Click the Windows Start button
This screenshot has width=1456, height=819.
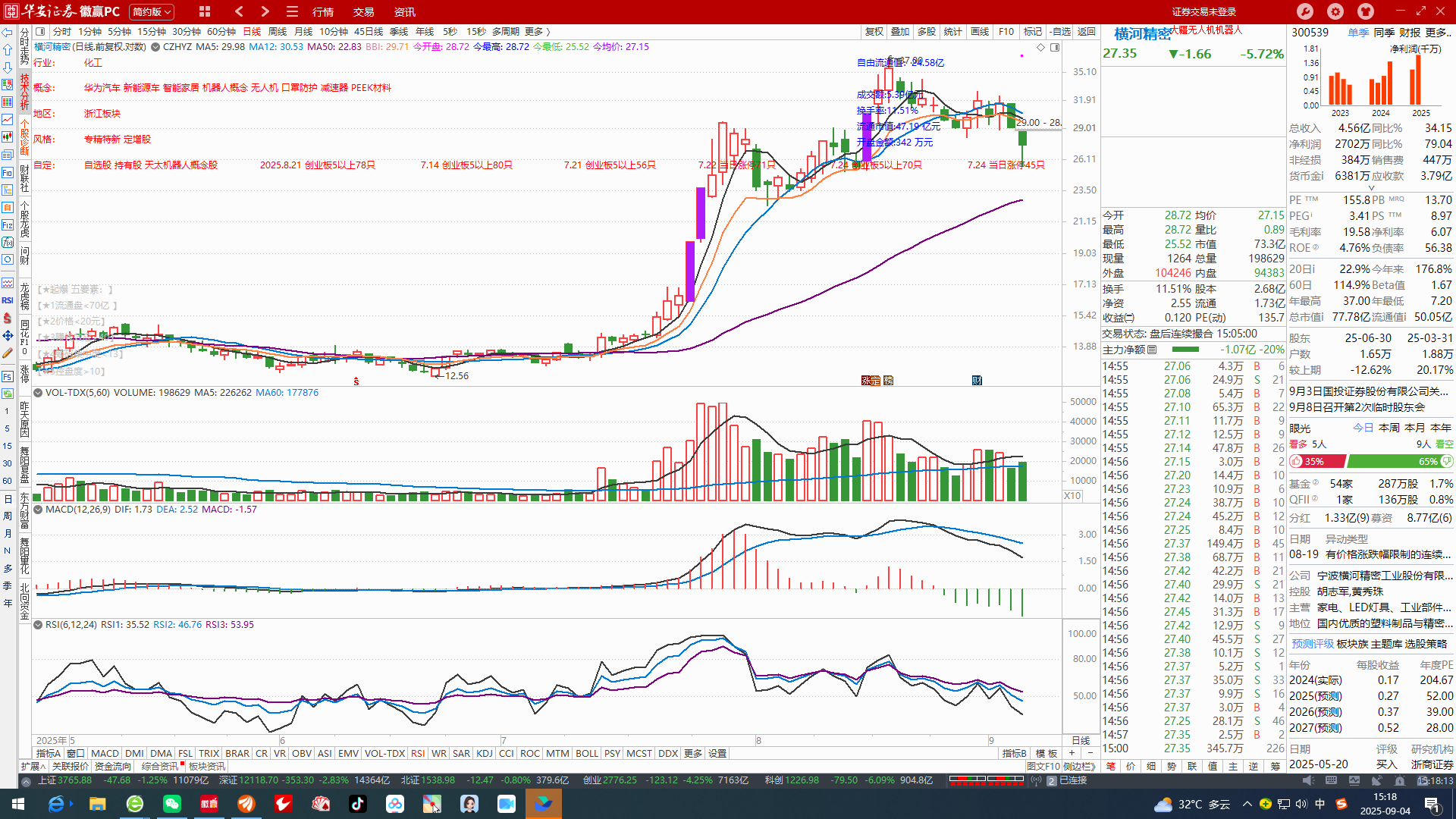(x=18, y=804)
